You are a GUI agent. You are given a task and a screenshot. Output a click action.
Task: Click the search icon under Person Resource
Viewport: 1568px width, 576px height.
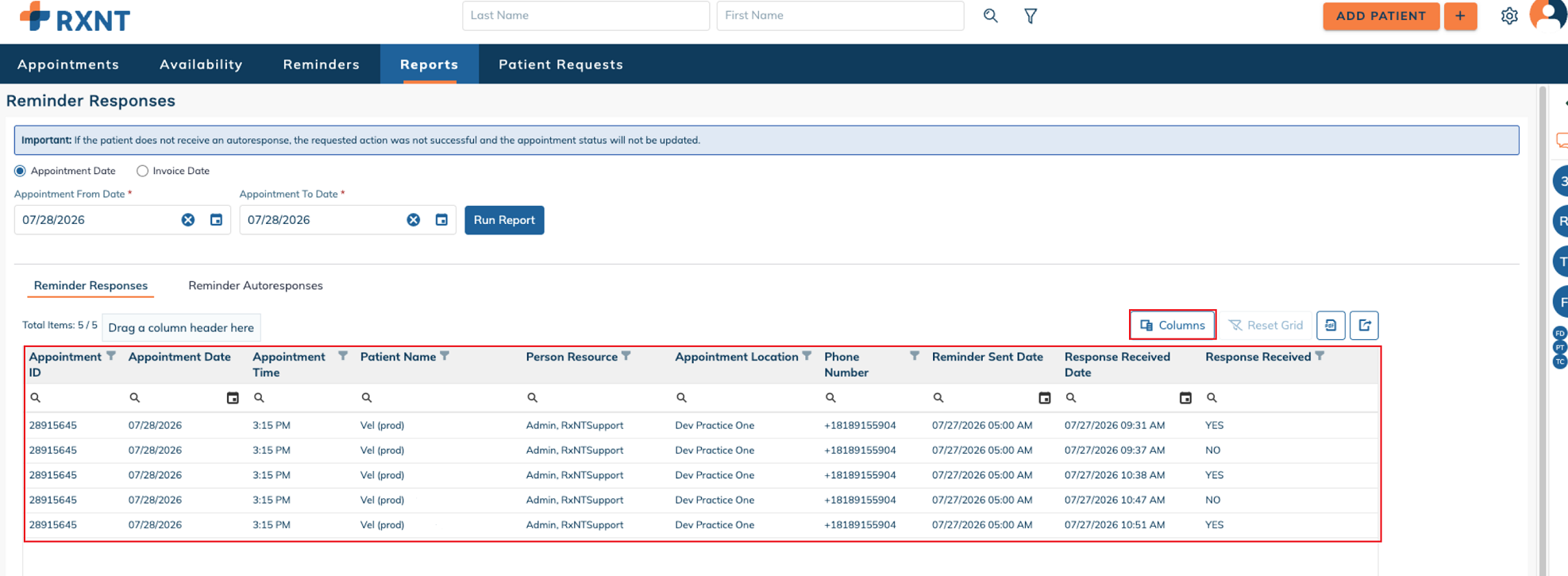coord(533,397)
